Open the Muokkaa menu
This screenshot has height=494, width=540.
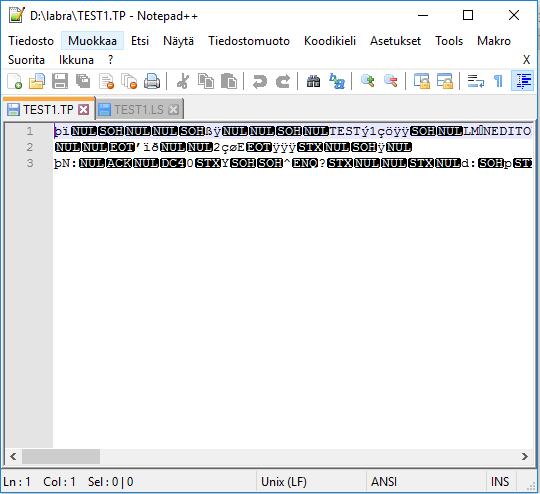[x=92, y=41]
